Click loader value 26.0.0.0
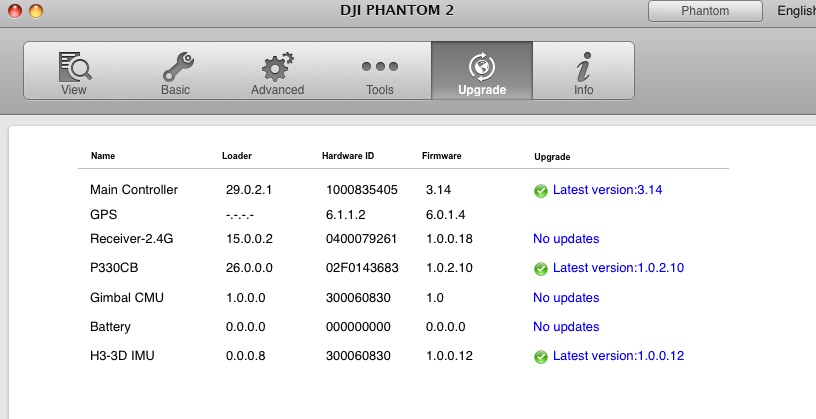Screen dimensions: 816x419 (x=249, y=268)
